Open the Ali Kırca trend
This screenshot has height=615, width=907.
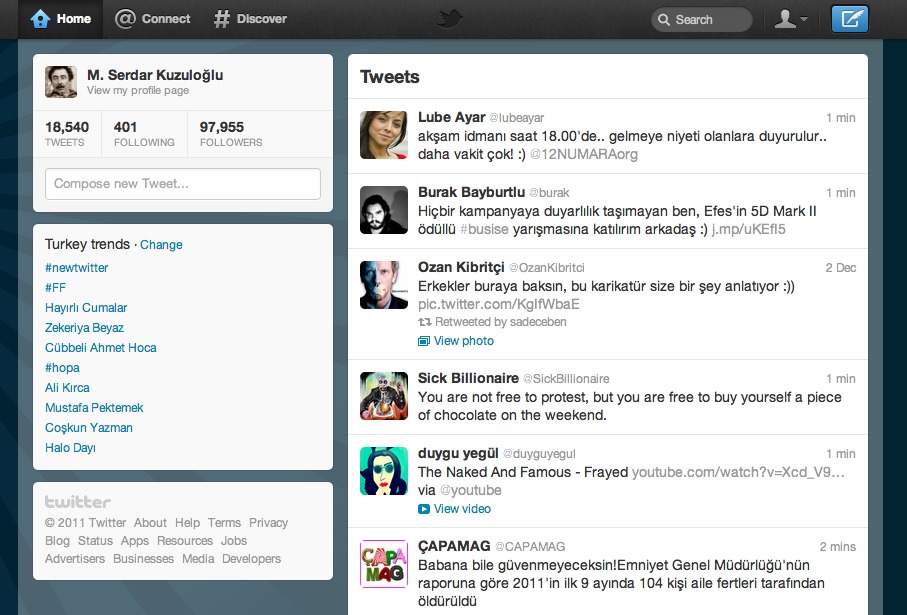pos(67,388)
